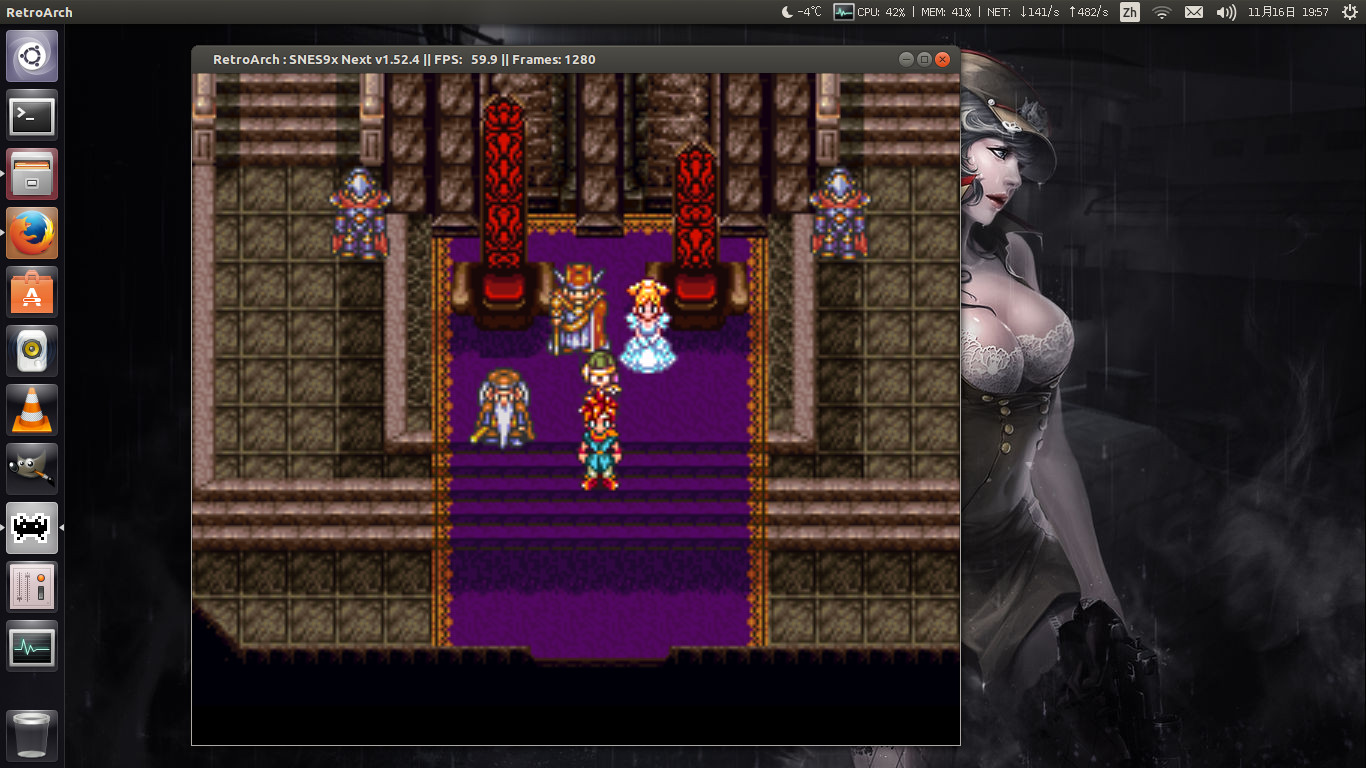Click the left armored guard sprite
This screenshot has width=1366, height=768.
359,213
